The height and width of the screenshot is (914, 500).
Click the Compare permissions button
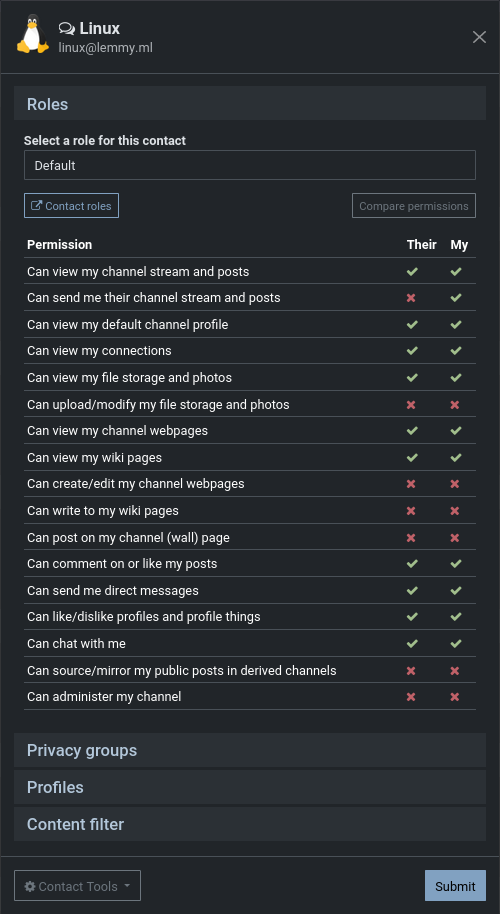point(414,206)
